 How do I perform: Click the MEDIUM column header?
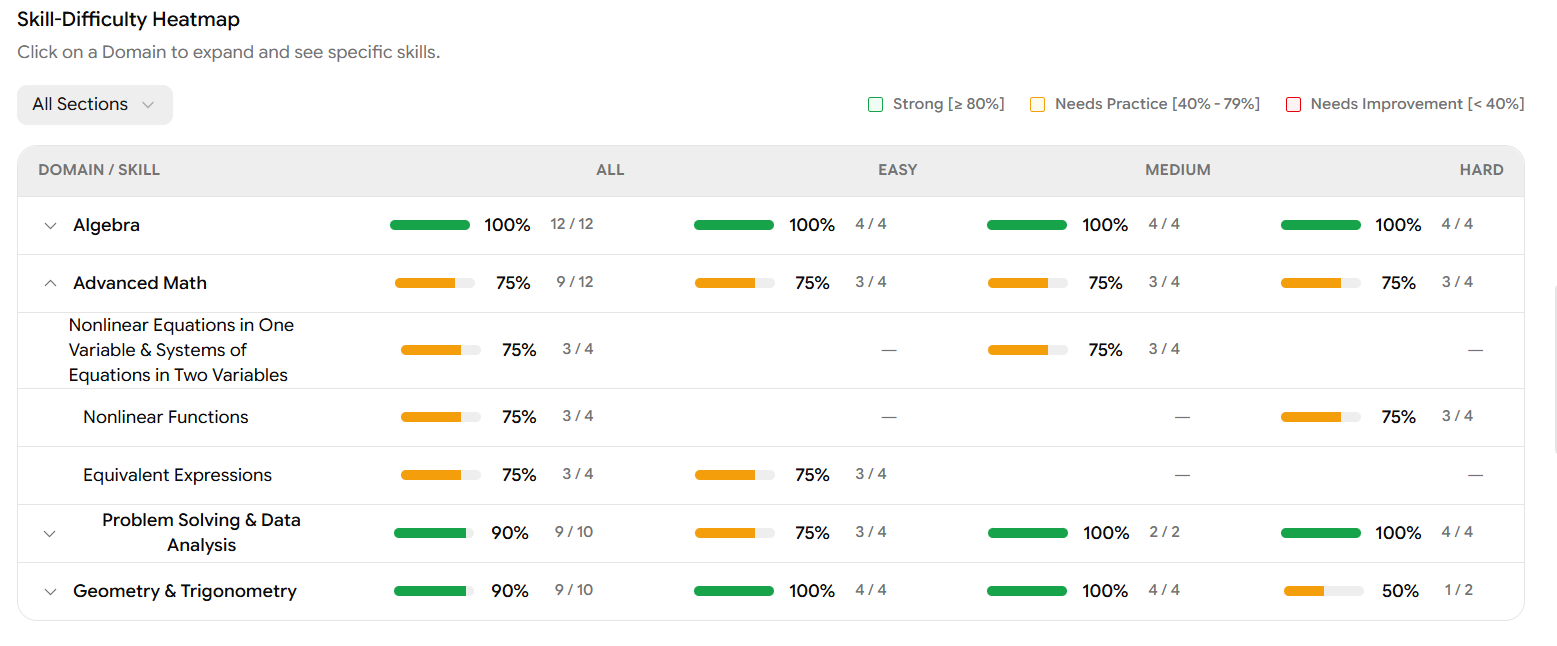(1177, 170)
